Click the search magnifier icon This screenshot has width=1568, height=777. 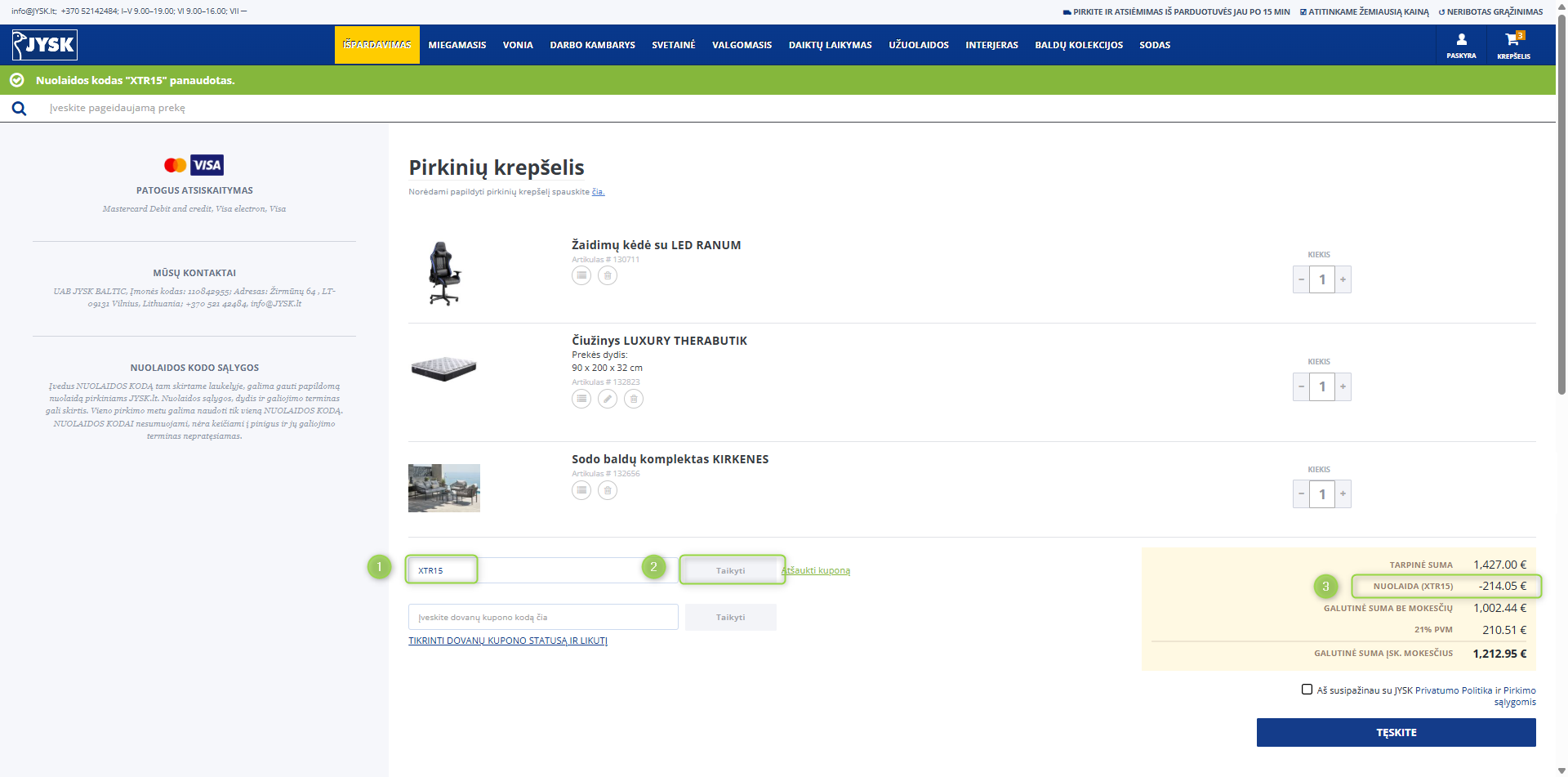19,109
